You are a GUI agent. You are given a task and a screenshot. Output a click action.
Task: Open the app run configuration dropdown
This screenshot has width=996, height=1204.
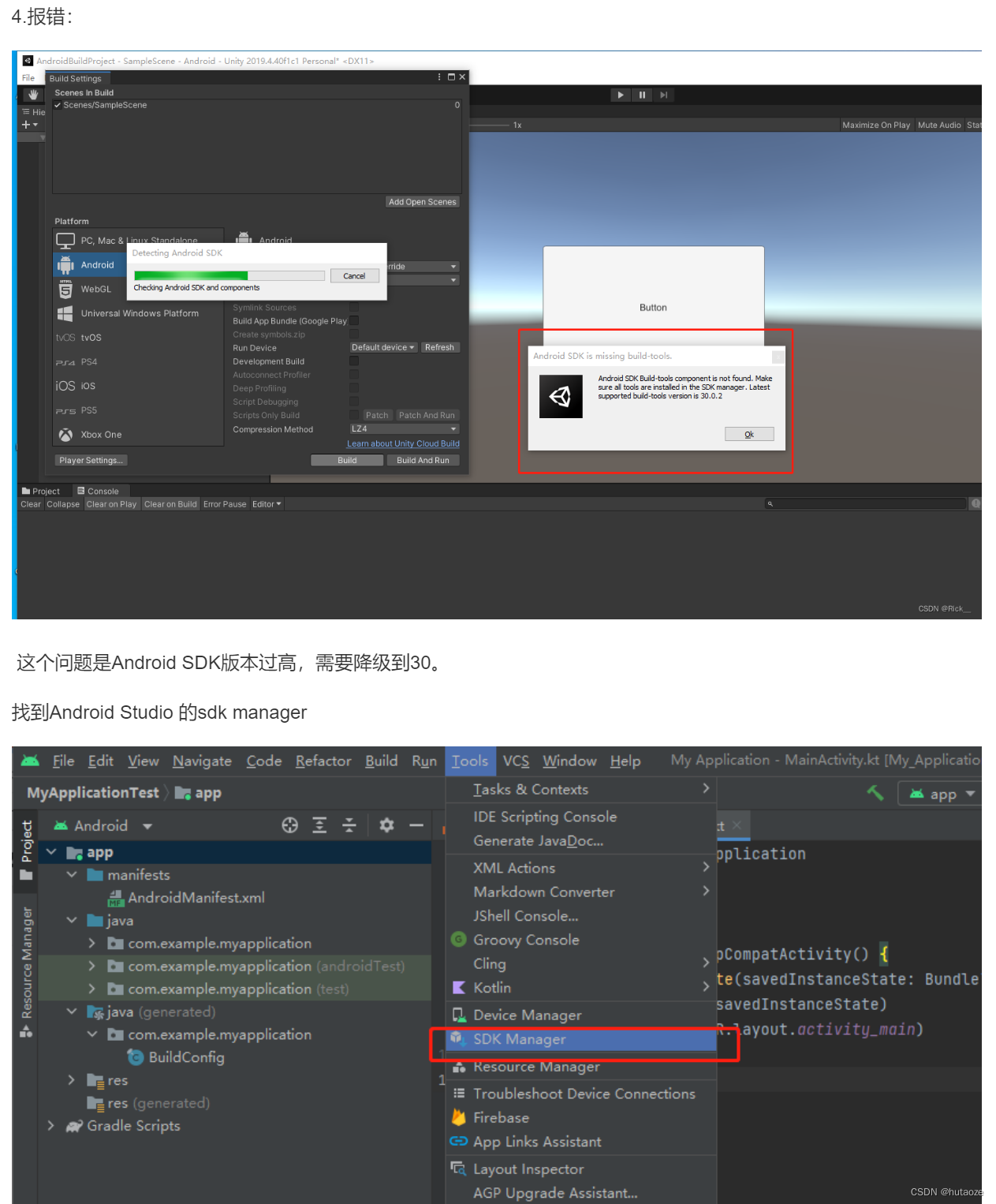(940, 794)
